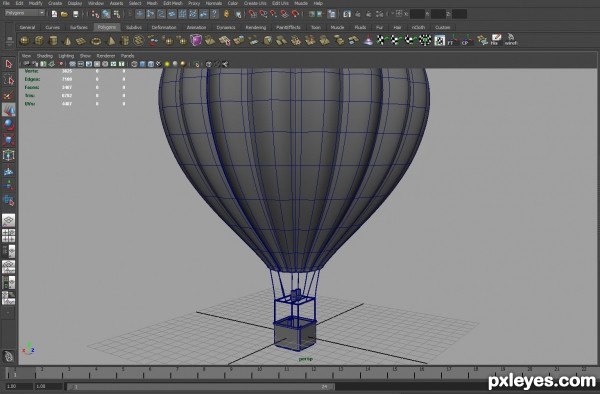This screenshot has width=600, height=394.
Task: Open the viewport View menu
Action: pyautogui.click(x=26, y=56)
